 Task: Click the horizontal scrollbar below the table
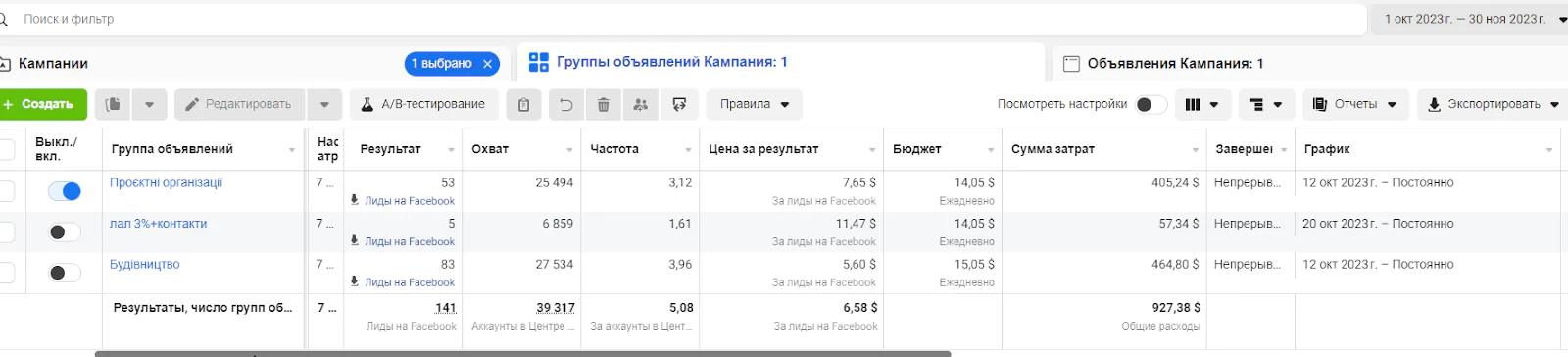[x=522, y=353]
